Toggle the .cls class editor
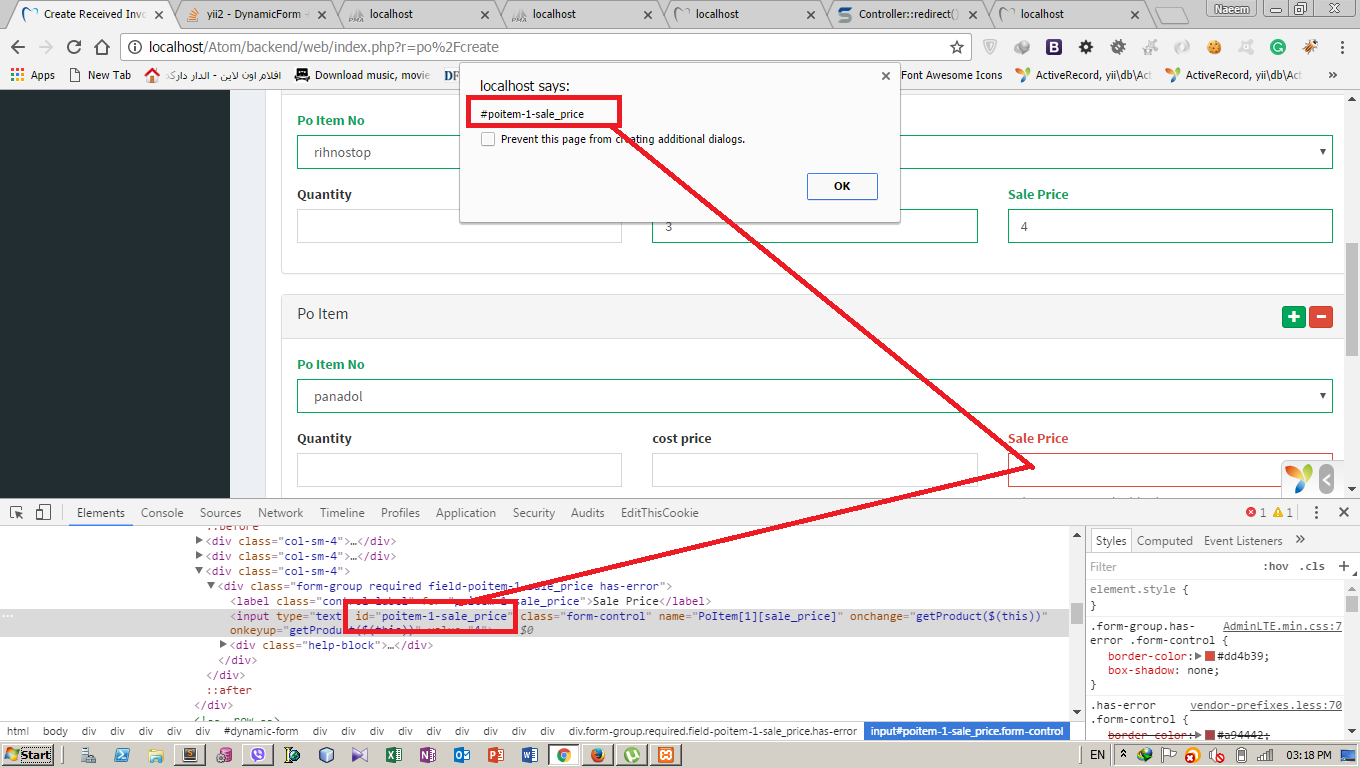Image resolution: width=1360 pixels, height=768 pixels. pos(1312,566)
